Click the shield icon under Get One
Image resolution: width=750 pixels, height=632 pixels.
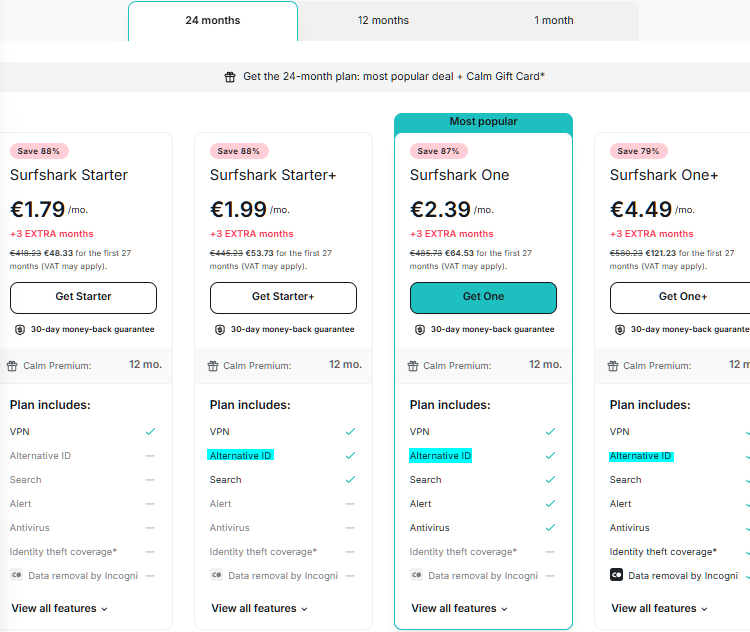tap(420, 329)
